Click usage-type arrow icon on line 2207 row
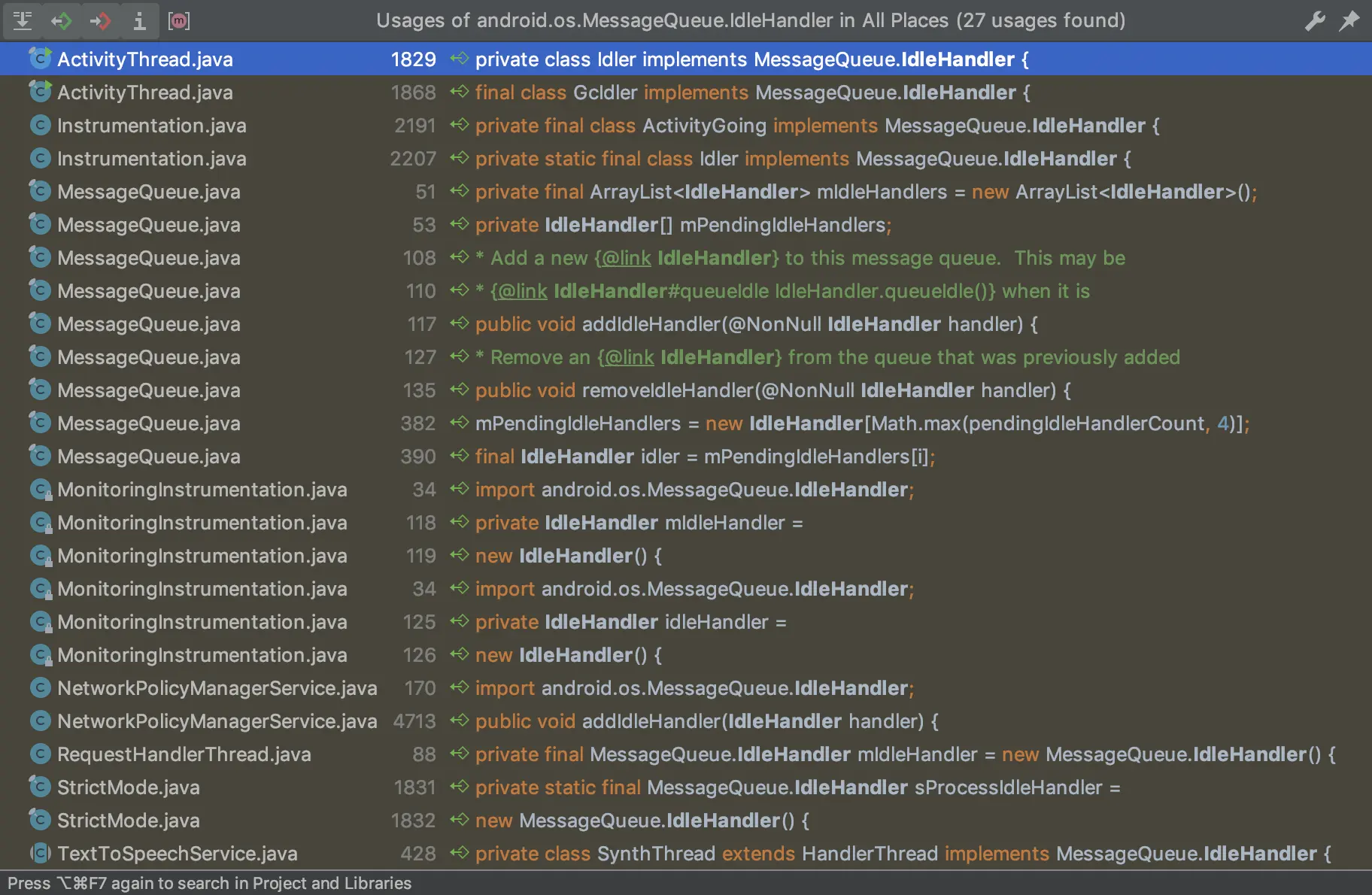The height and width of the screenshot is (895, 1372). point(460,158)
